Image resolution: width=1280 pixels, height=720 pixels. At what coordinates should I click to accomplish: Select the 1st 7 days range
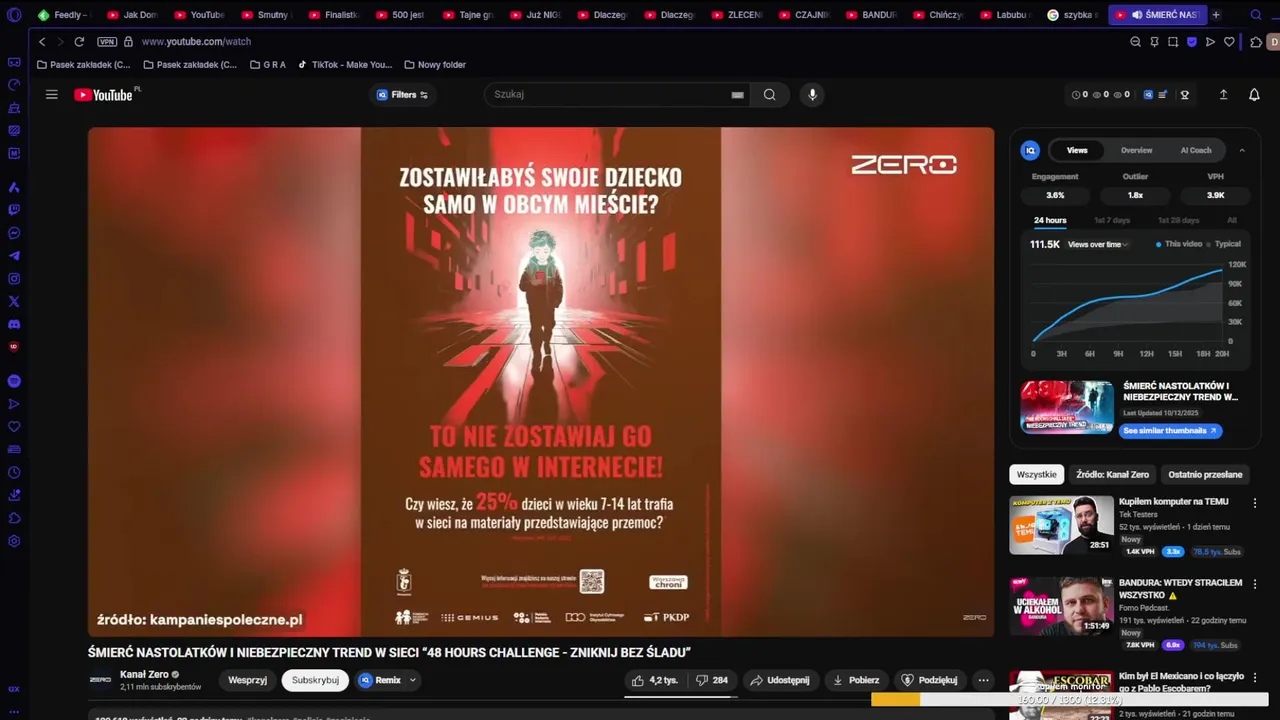point(1112,220)
